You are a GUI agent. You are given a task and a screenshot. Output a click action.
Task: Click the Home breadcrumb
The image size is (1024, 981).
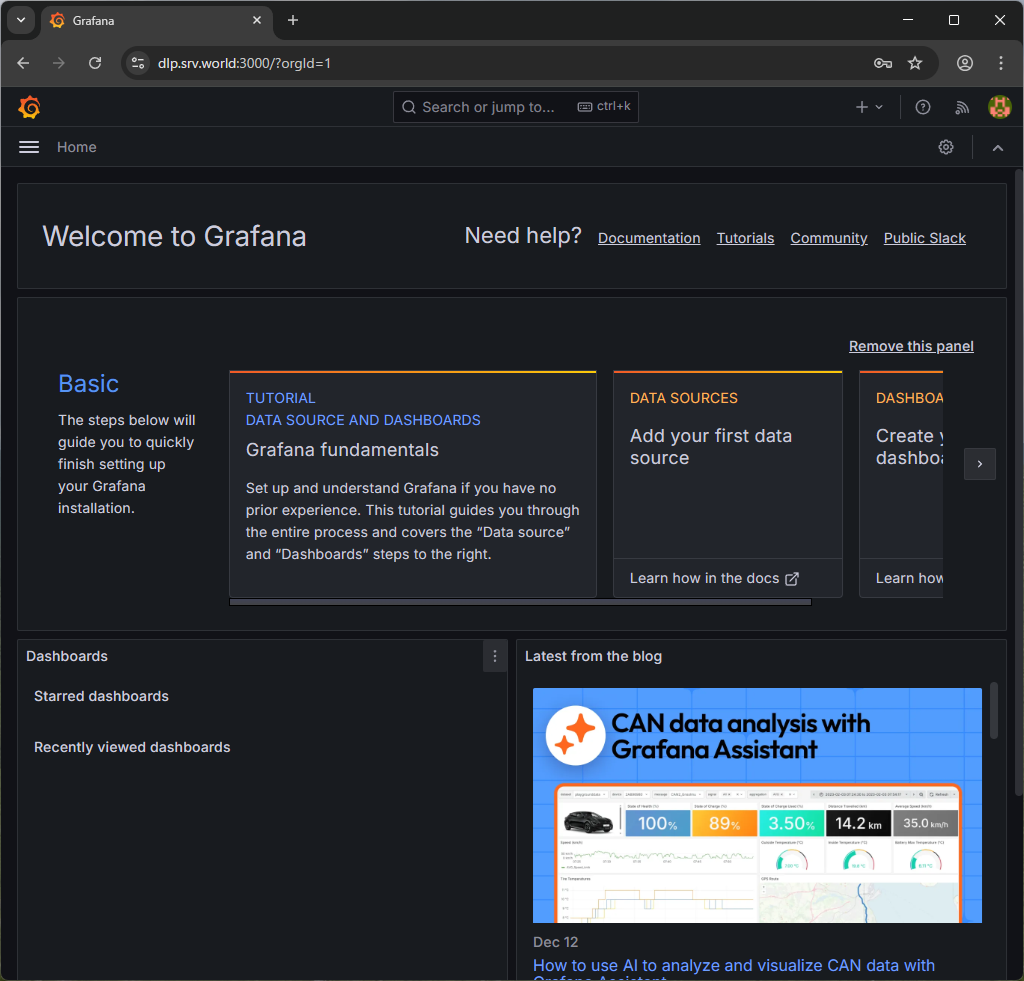pyautogui.click(x=77, y=147)
